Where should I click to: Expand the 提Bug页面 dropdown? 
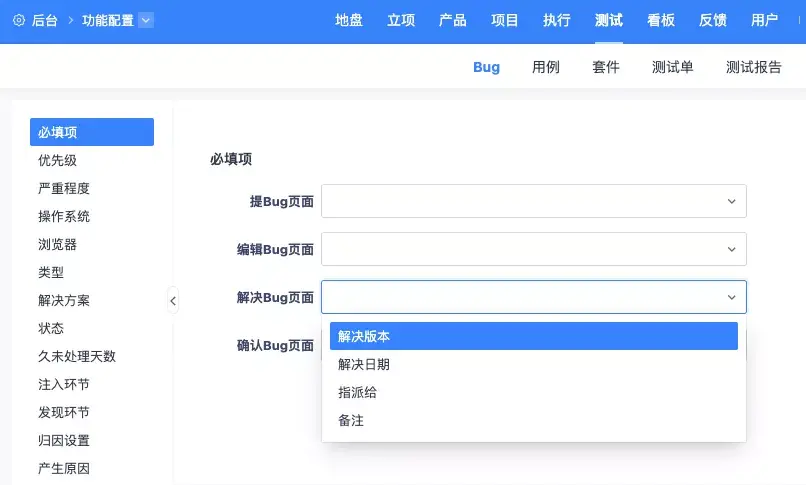tap(534, 201)
